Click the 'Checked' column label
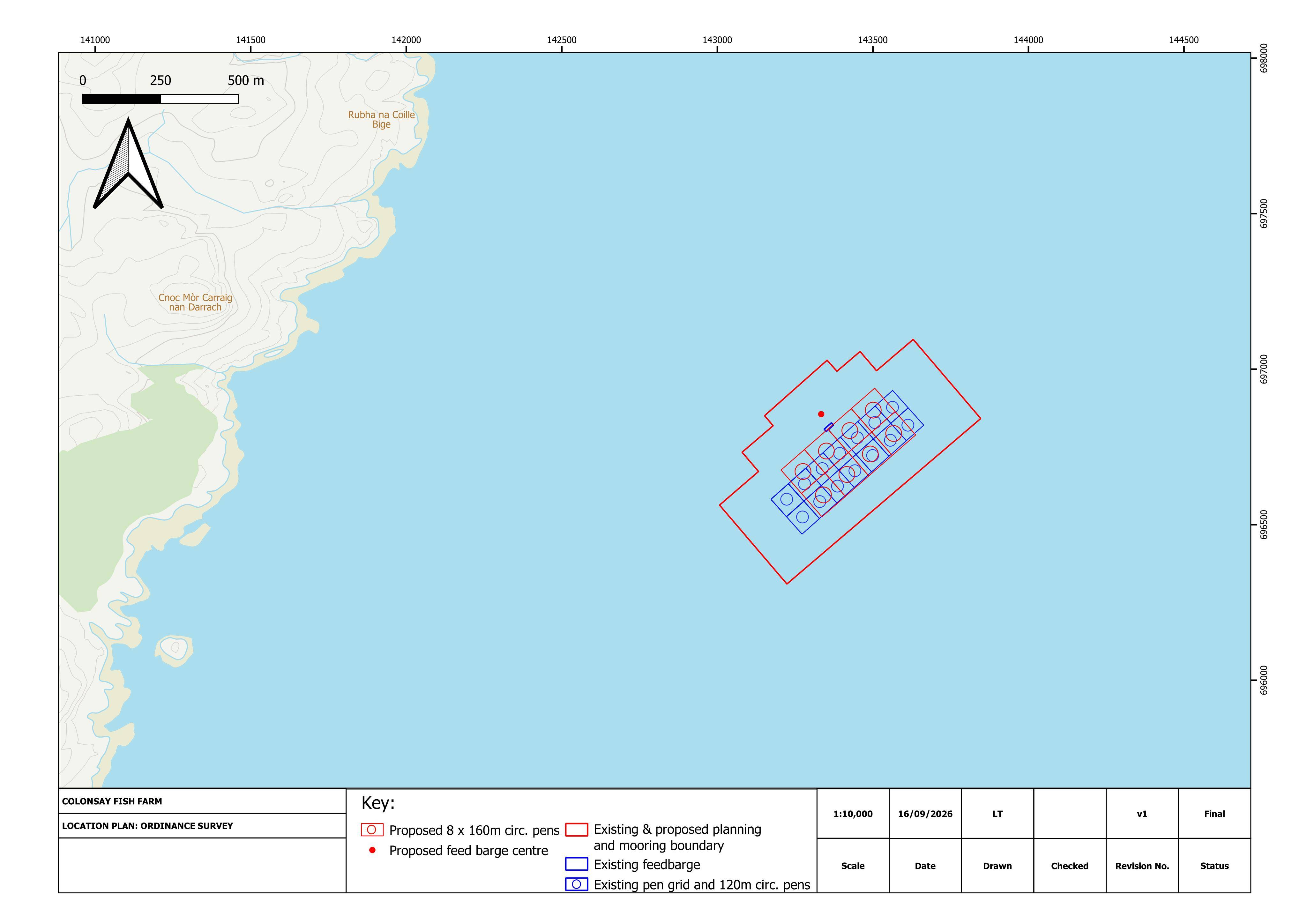The height and width of the screenshot is (924, 1307). click(x=1070, y=866)
